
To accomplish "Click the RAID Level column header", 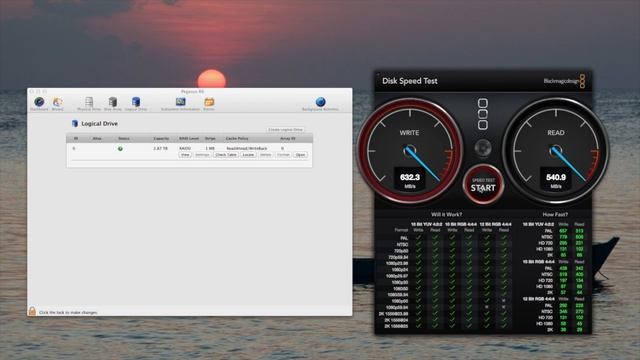I will pyautogui.click(x=189, y=139).
